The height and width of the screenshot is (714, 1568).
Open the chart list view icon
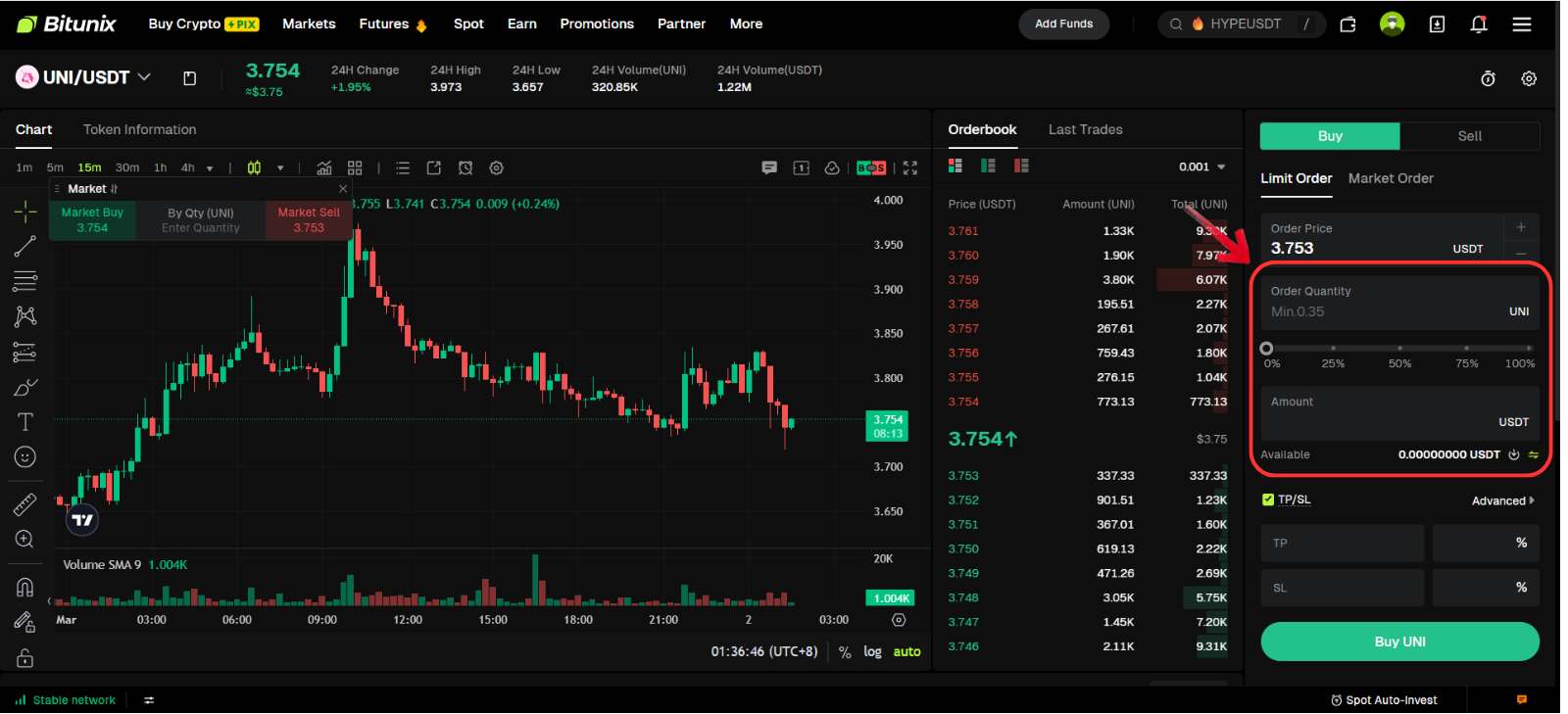pos(402,167)
